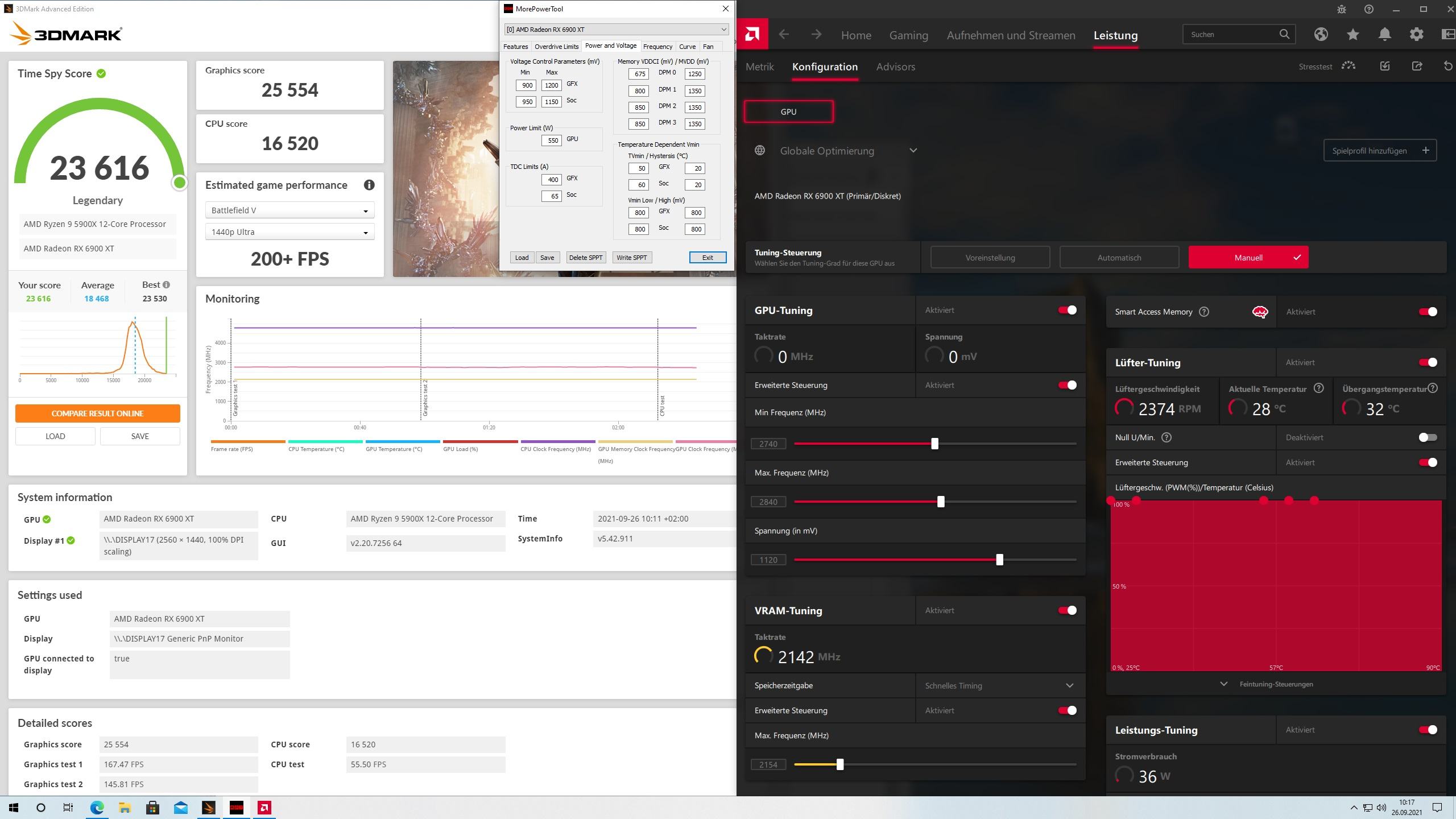Click Write SPPT in MorePowerTool
Screen dimensions: 1456x819
(x=631, y=258)
